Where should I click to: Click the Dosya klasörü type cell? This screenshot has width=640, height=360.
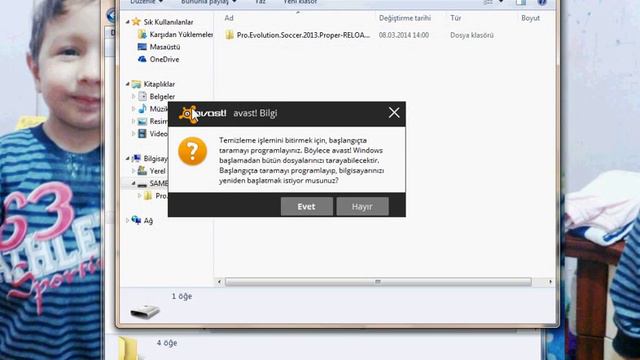(x=472, y=36)
